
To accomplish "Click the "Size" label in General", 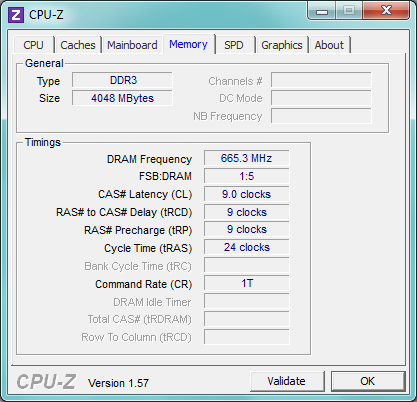I will tap(49, 98).
